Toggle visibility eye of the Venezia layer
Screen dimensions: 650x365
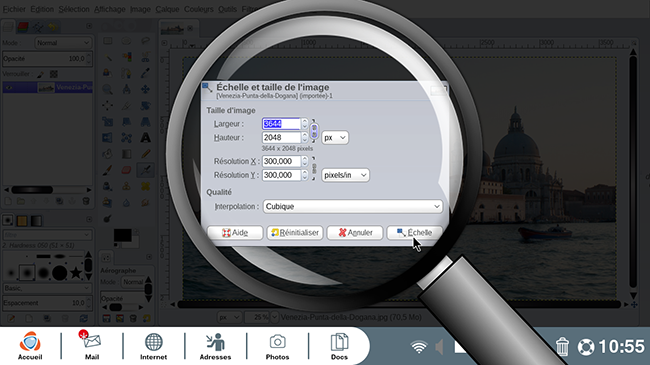coord(9,88)
